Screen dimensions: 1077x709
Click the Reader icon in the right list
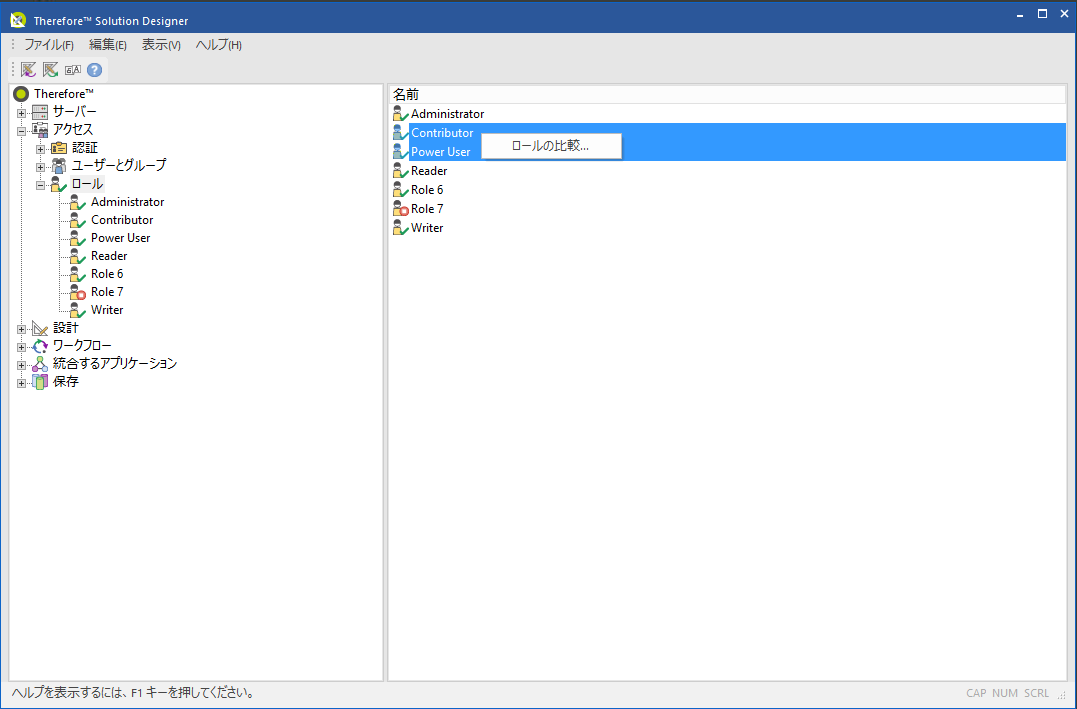pyautogui.click(x=400, y=171)
